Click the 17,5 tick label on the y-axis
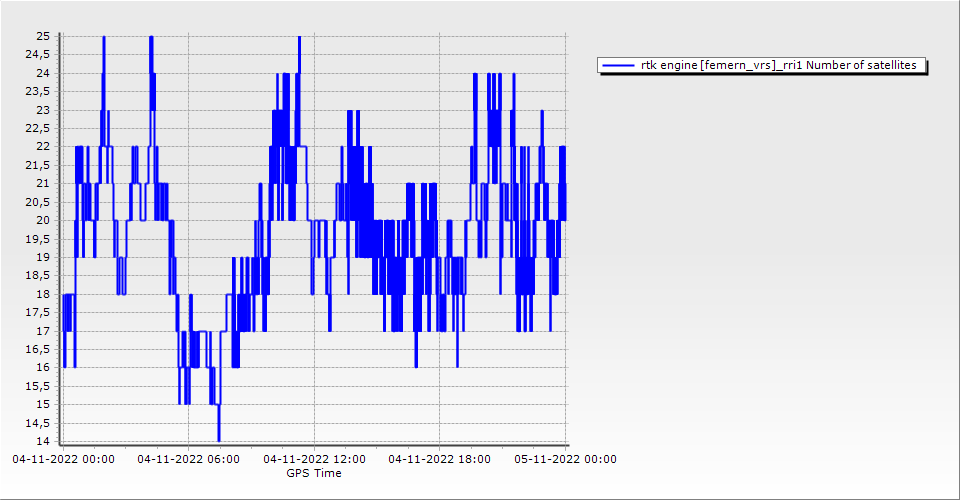Screen dimensions: 960x500 (x=40, y=313)
